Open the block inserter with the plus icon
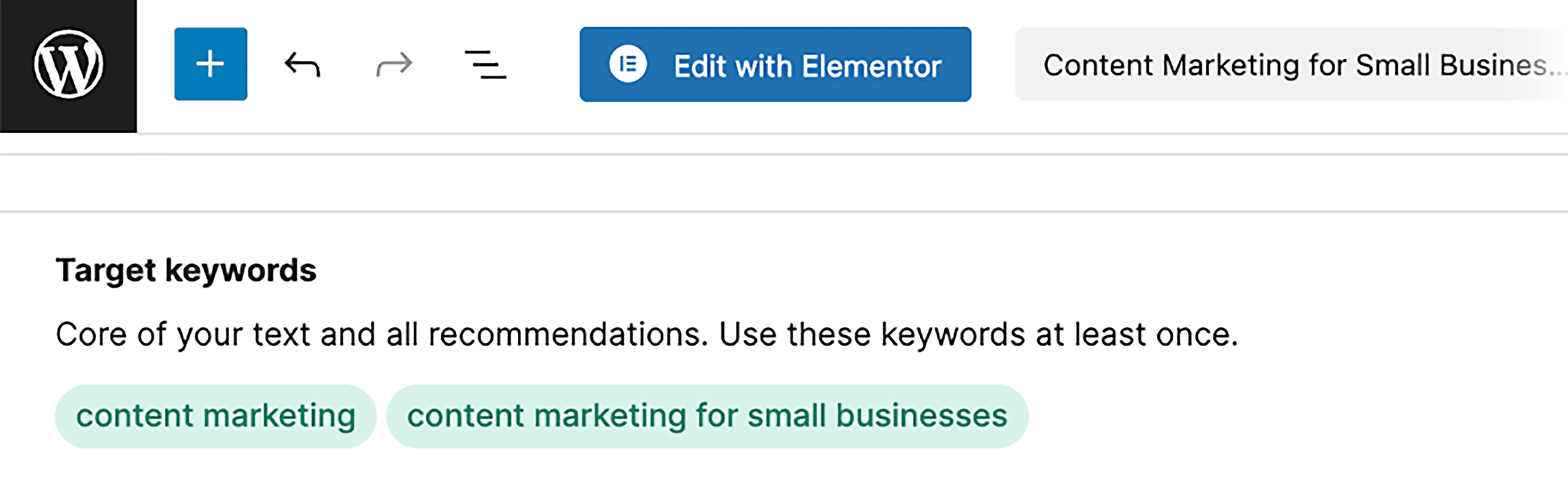 [210, 65]
